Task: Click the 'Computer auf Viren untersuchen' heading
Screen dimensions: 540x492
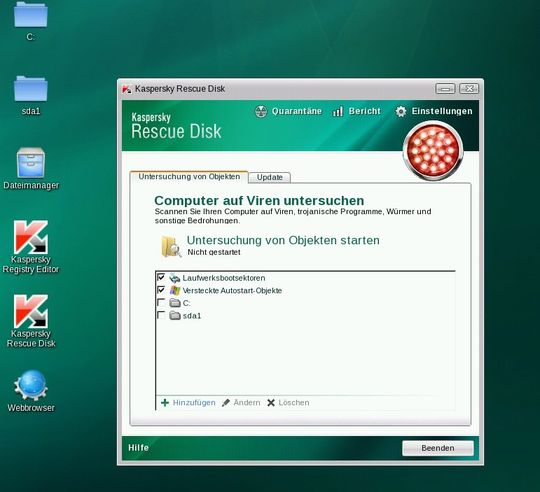Action: tap(259, 200)
